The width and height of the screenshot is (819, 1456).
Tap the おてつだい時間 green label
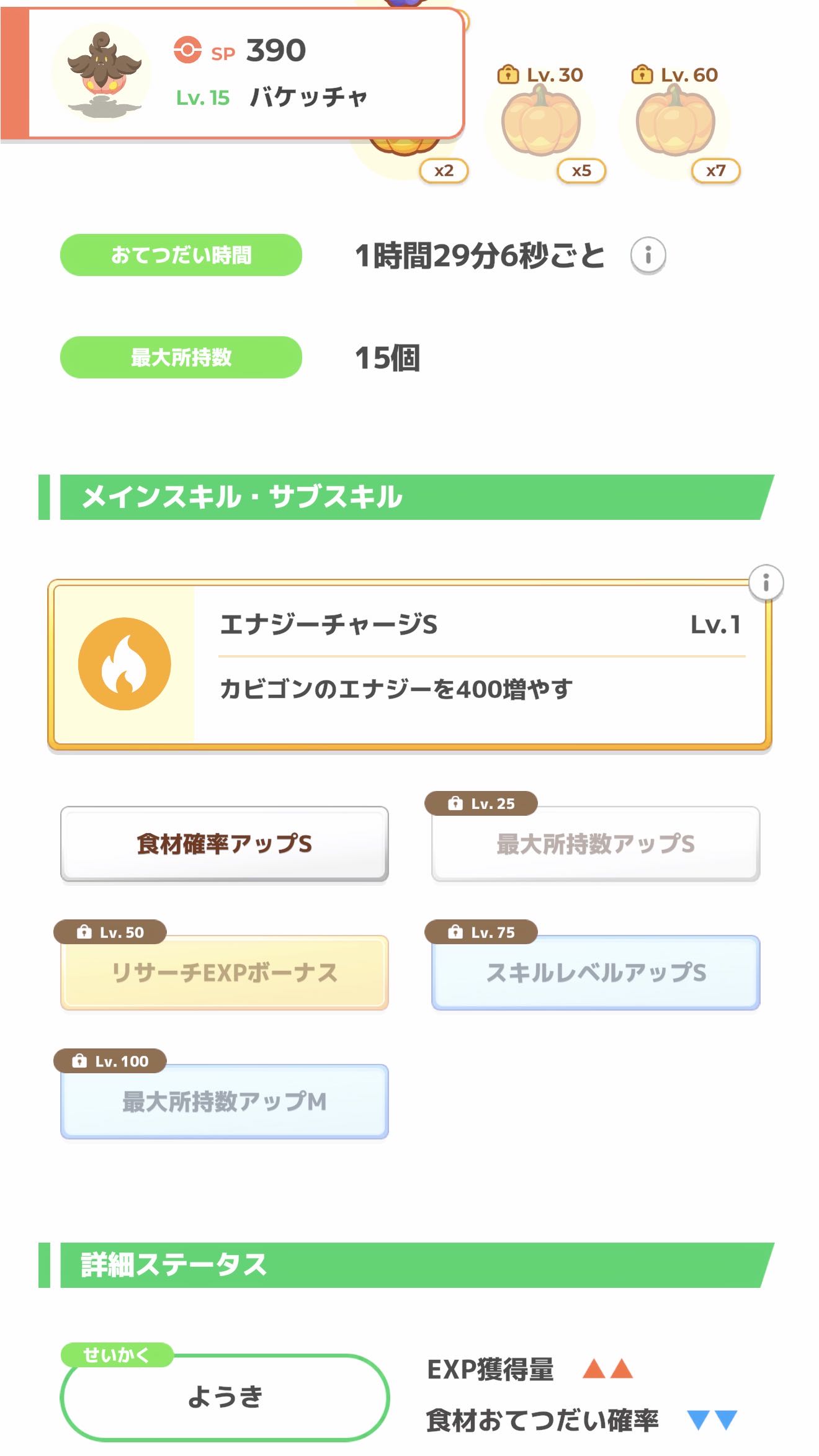tap(181, 255)
